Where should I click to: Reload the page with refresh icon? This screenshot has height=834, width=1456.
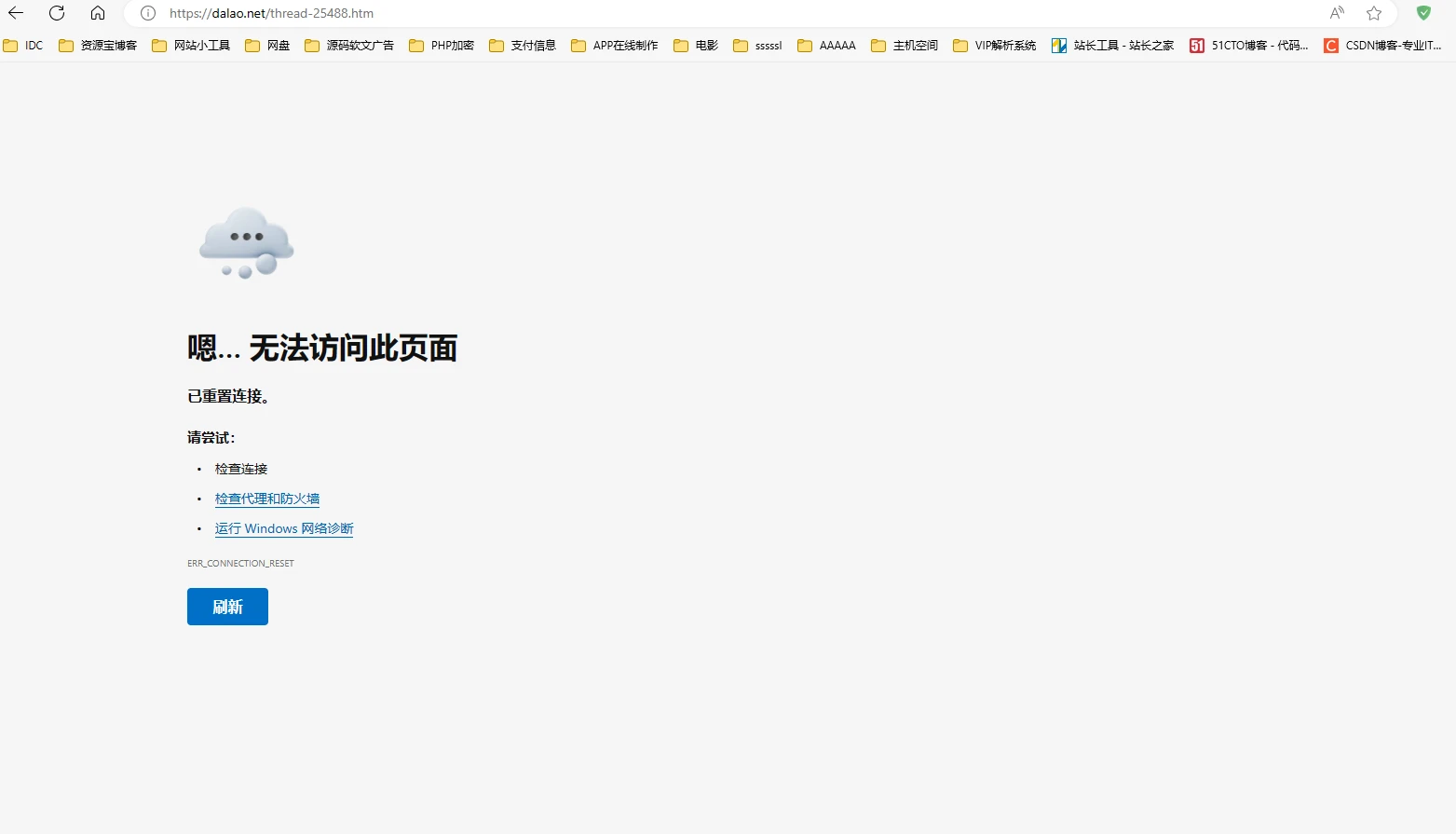click(x=57, y=13)
